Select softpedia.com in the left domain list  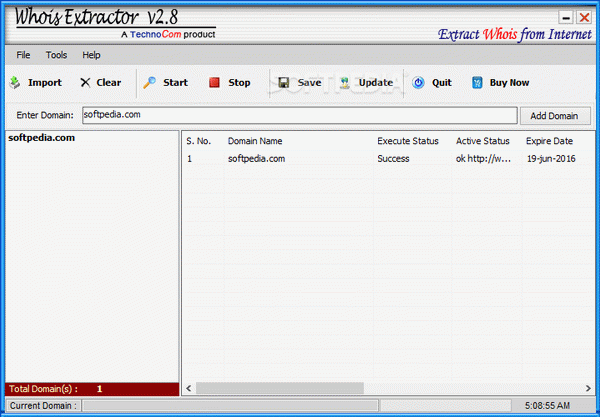pos(42,138)
